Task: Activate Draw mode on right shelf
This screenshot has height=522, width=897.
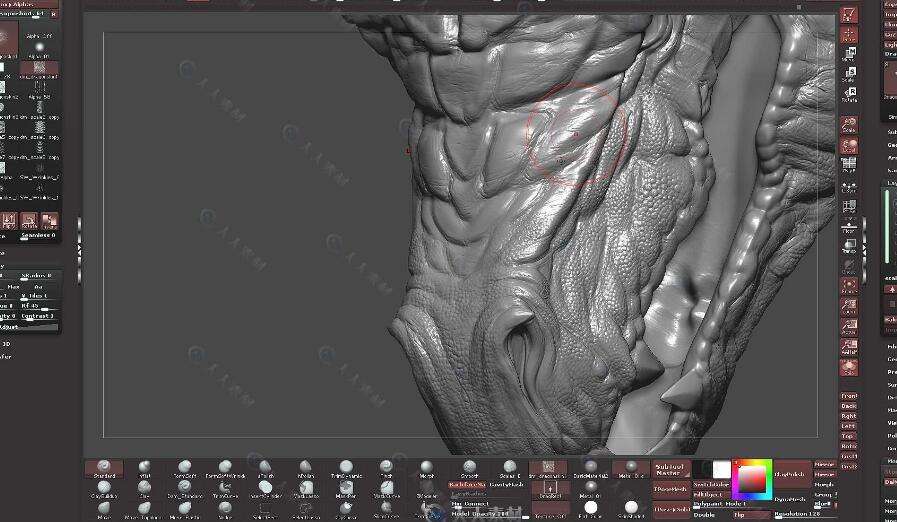Action: coord(849,35)
